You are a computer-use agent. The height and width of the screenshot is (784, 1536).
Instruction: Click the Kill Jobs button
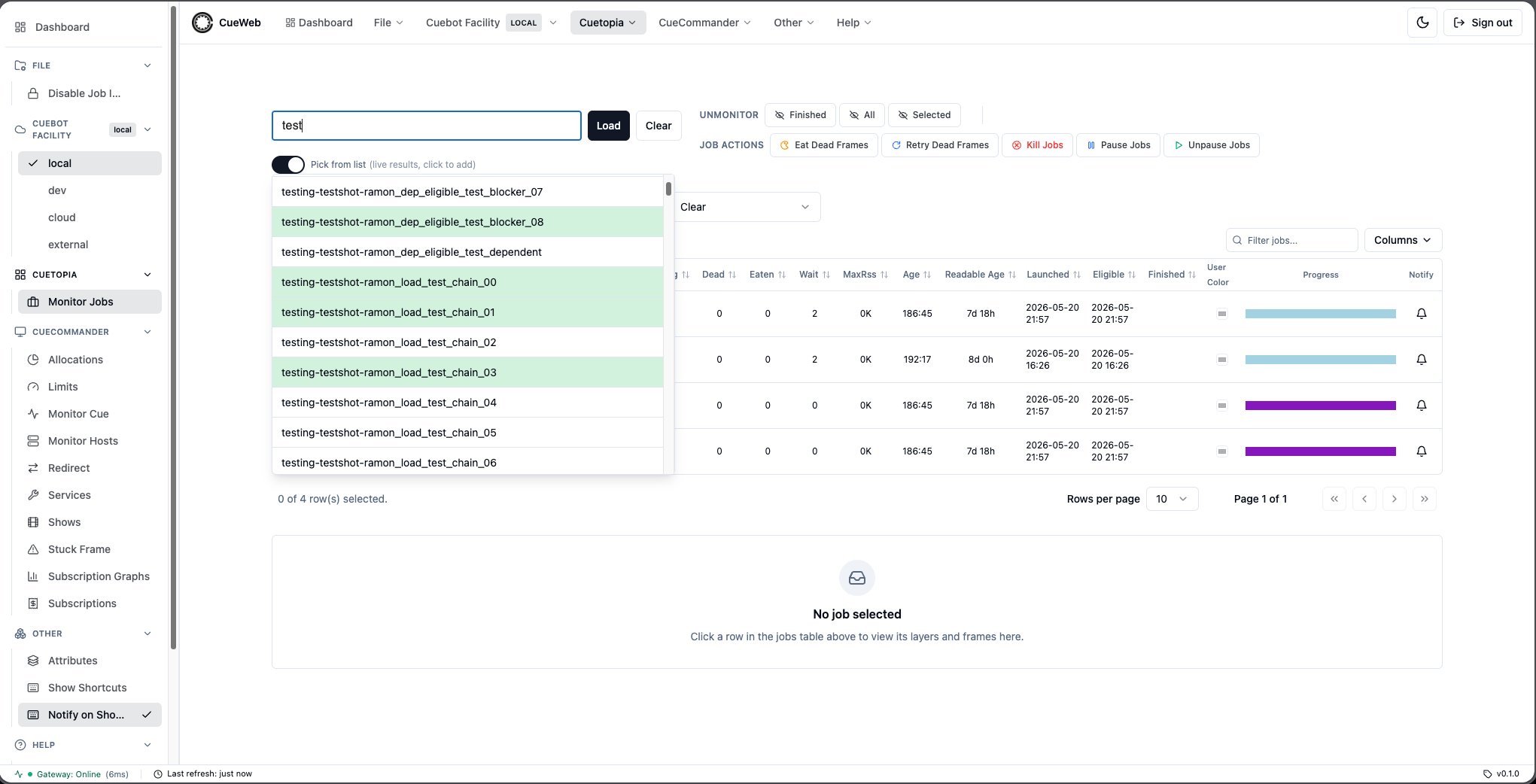tap(1037, 145)
